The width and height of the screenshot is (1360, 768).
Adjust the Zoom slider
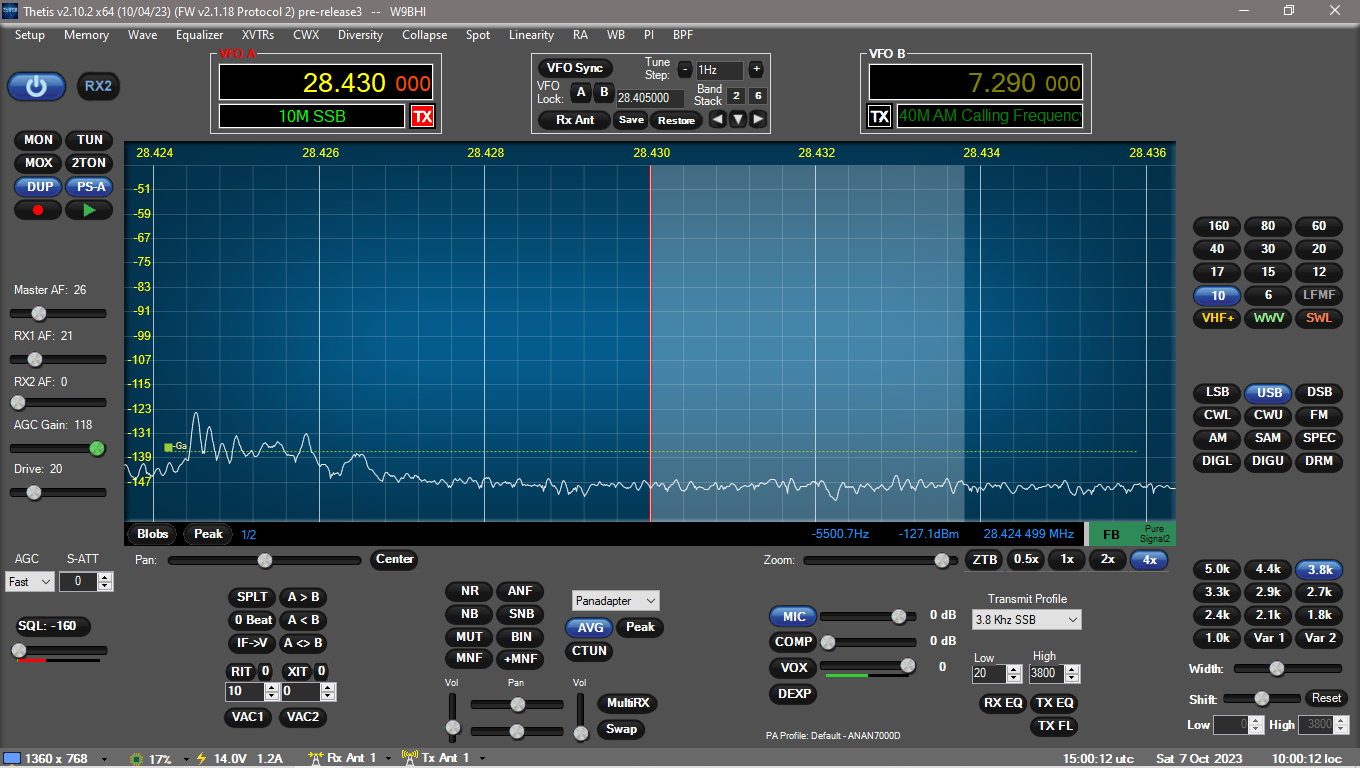(x=880, y=560)
